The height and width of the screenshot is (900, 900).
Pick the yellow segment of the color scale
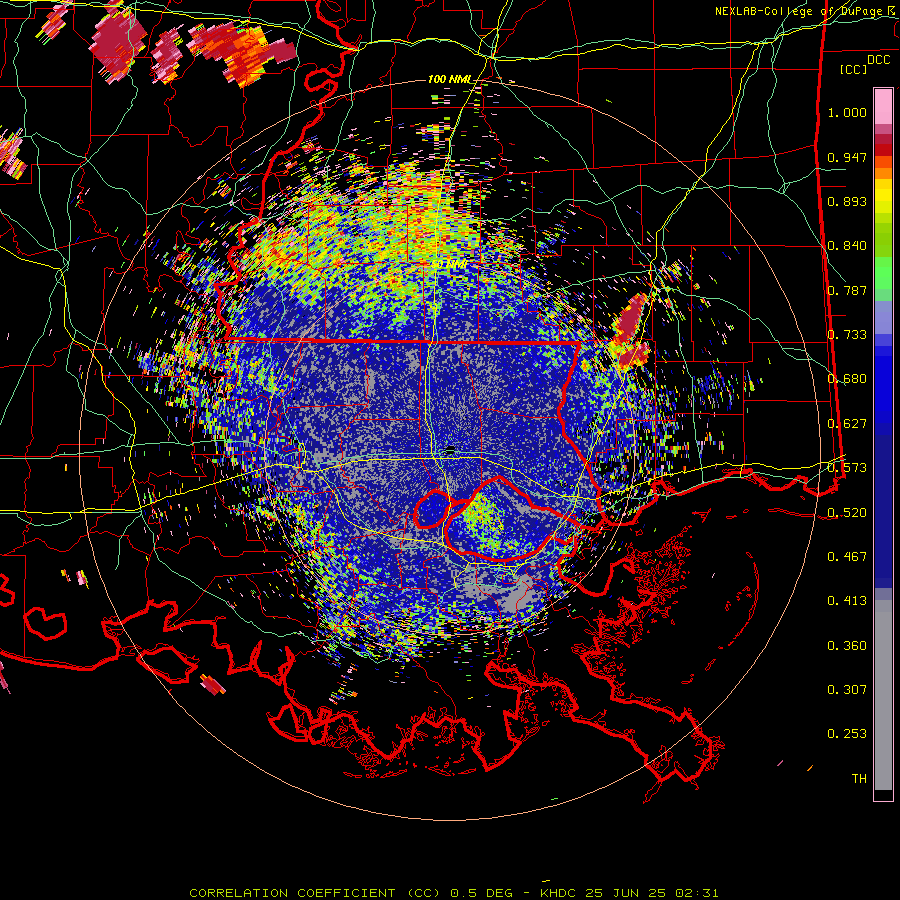[883, 197]
